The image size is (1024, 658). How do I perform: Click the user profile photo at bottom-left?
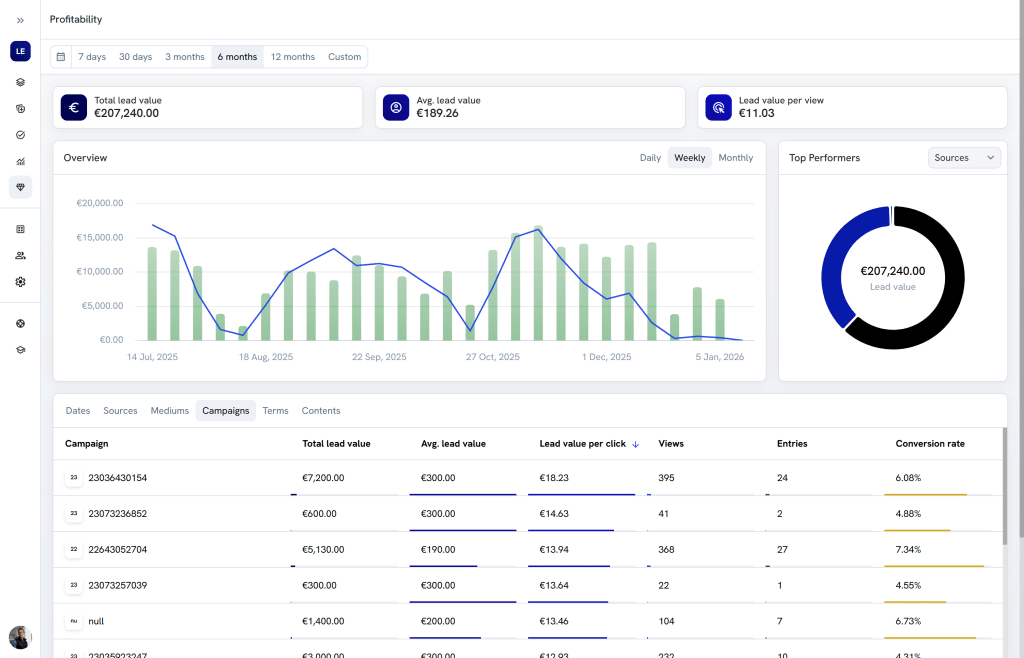click(20, 637)
